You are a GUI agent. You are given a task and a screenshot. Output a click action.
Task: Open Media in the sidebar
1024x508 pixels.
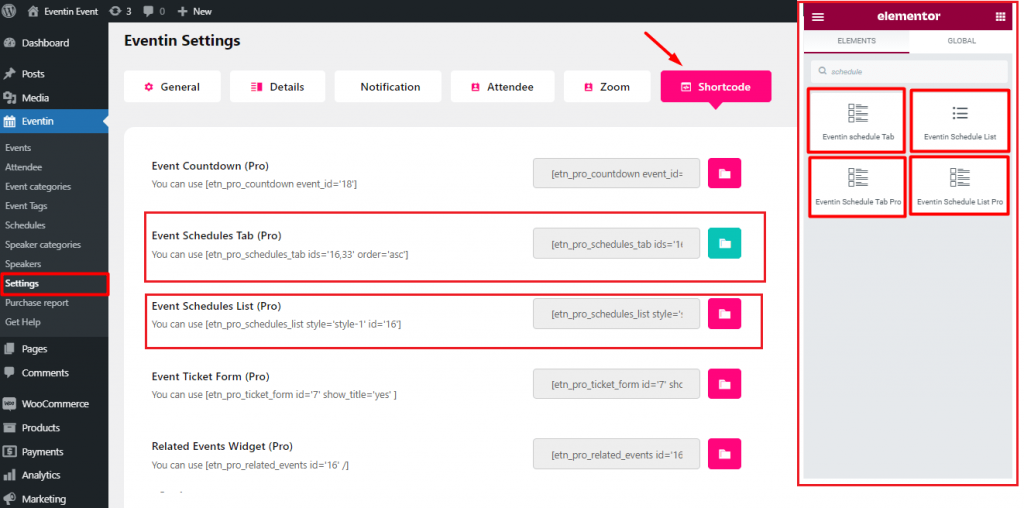[54, 98]
